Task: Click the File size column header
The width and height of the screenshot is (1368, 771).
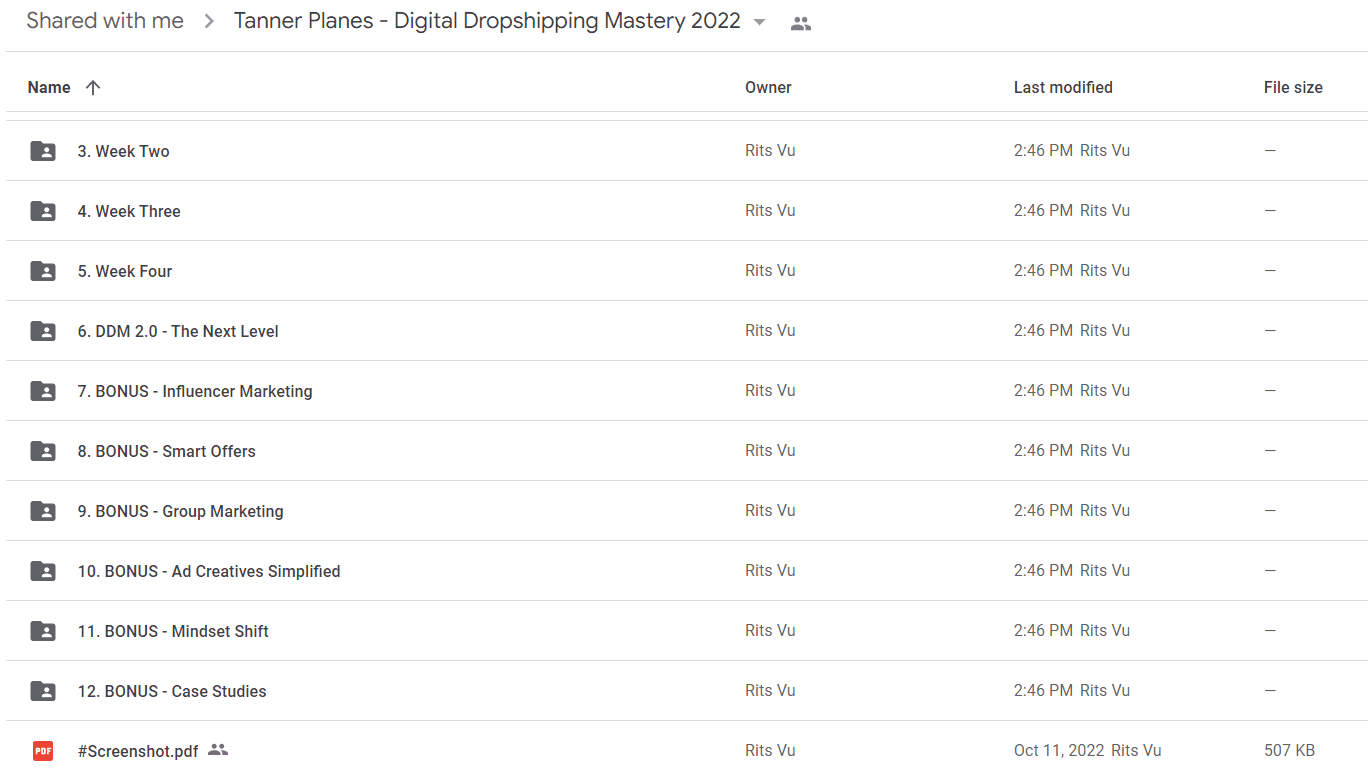Action: pyautogui.click(x=1293, y=88)
